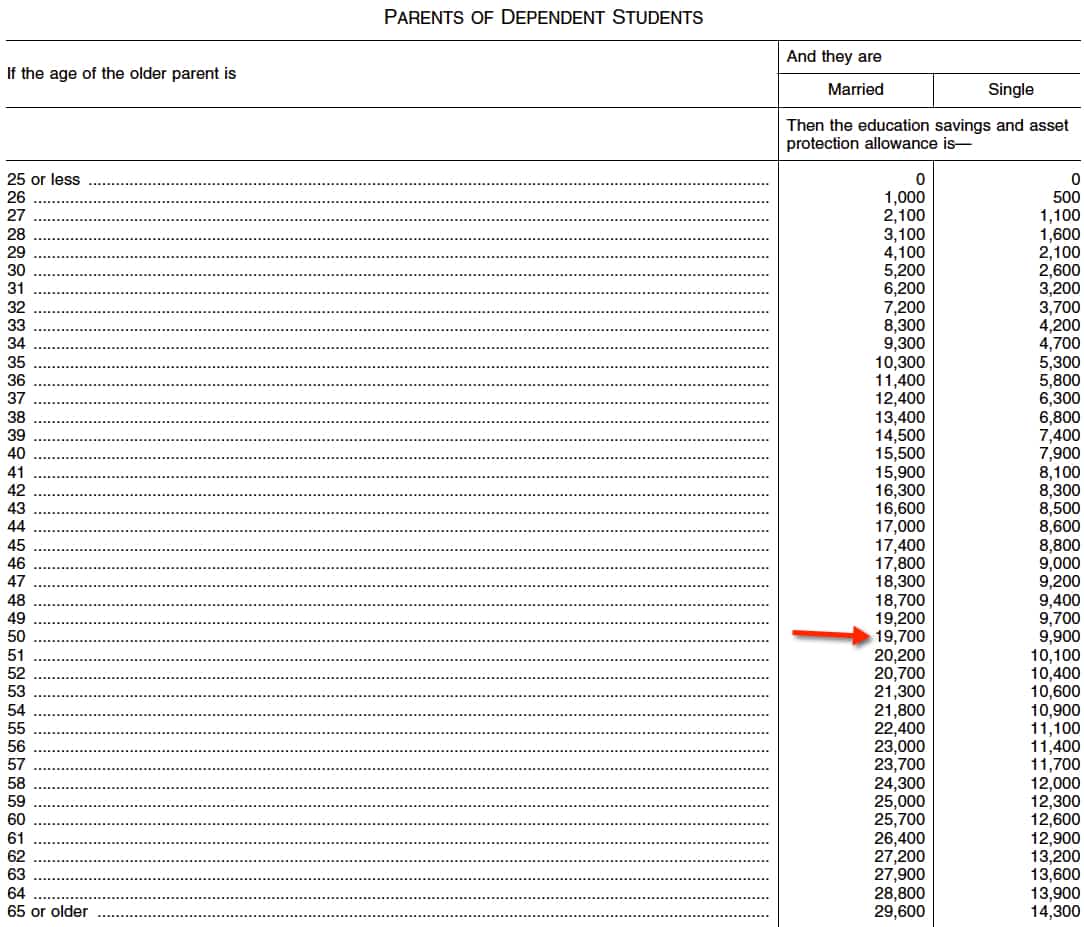Select the single value 11,100 for age 55

(x=1055, y=729)
